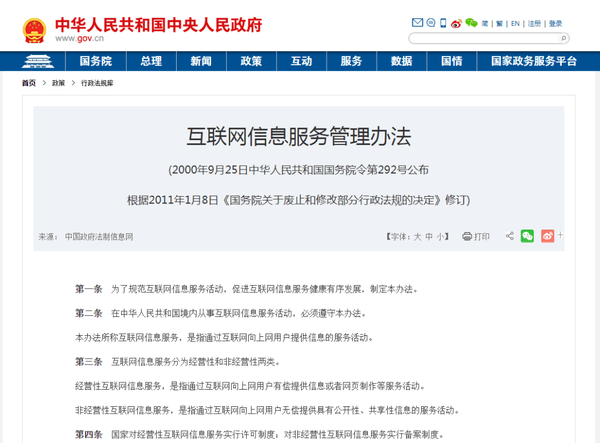Switch to English EN version

pos(515,24)
